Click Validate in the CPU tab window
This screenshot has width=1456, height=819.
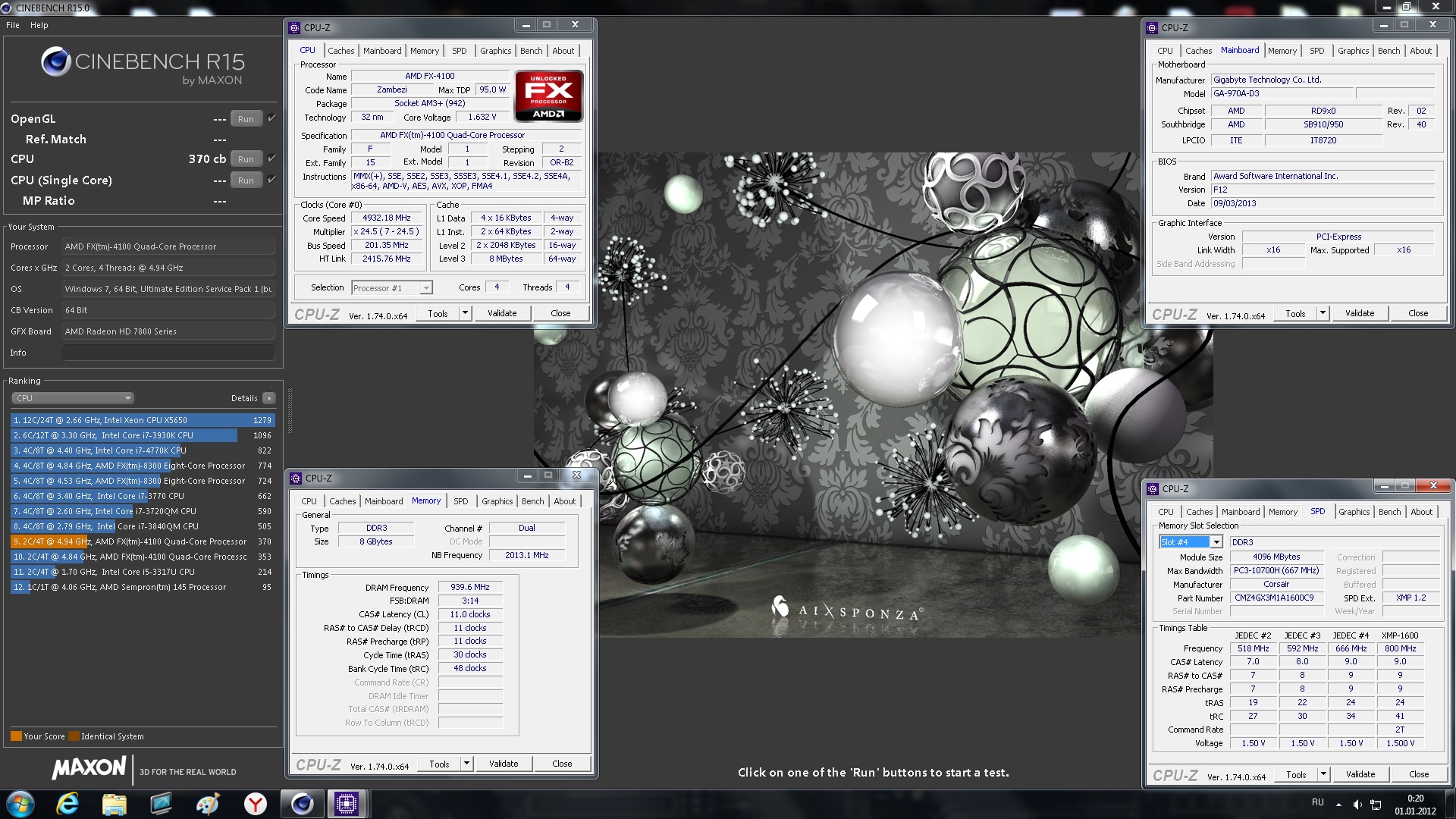(x=502, y=313)
